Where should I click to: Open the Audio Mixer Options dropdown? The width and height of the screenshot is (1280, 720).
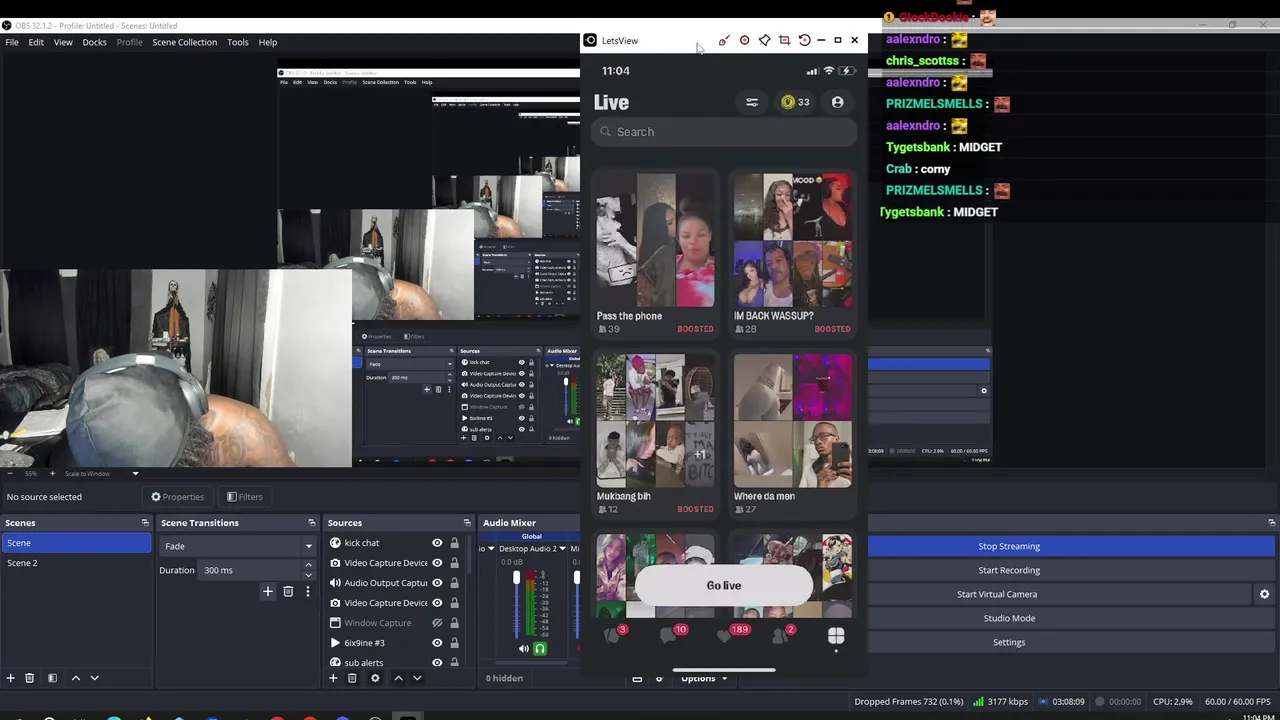point(703,679)
